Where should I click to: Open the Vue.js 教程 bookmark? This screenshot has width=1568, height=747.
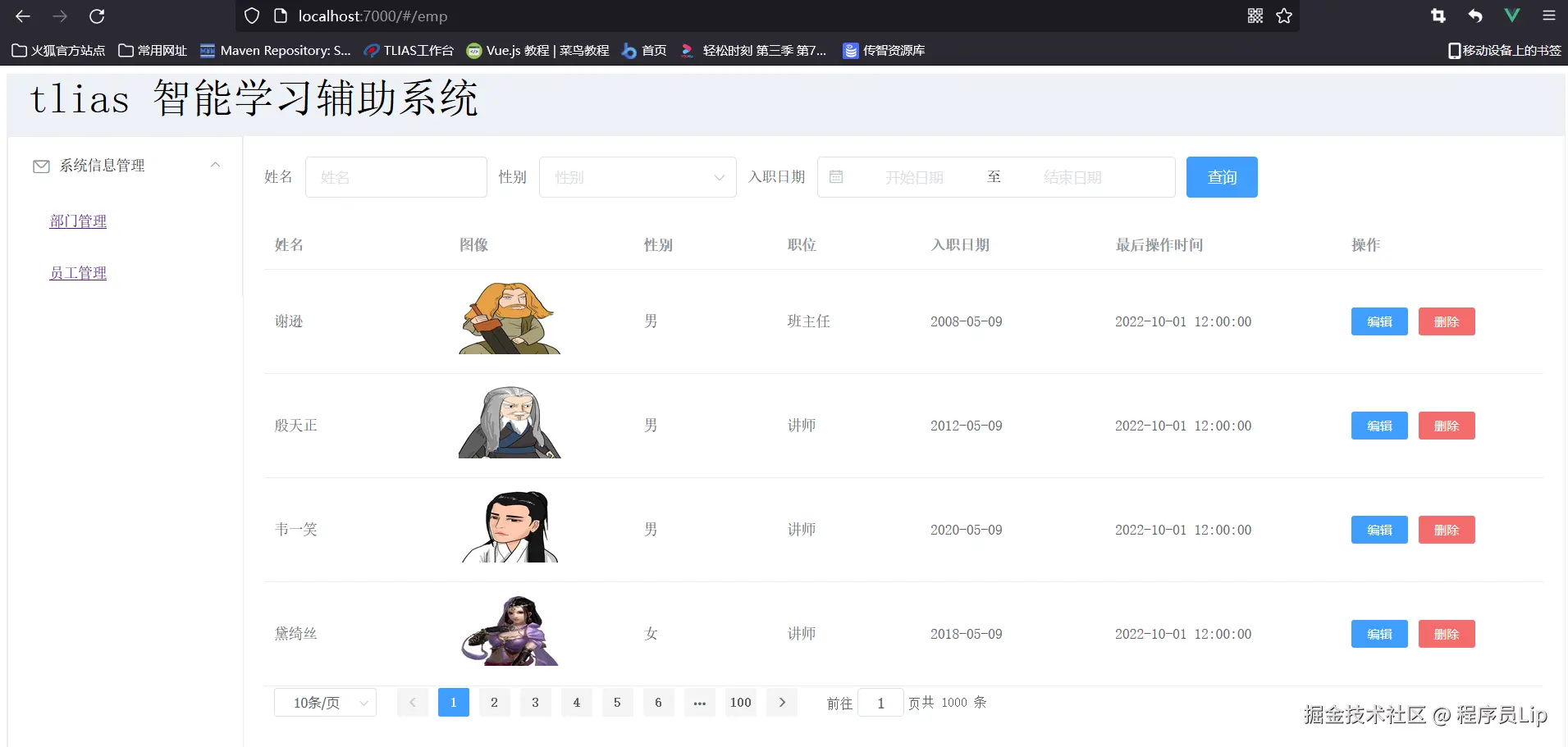537,51
